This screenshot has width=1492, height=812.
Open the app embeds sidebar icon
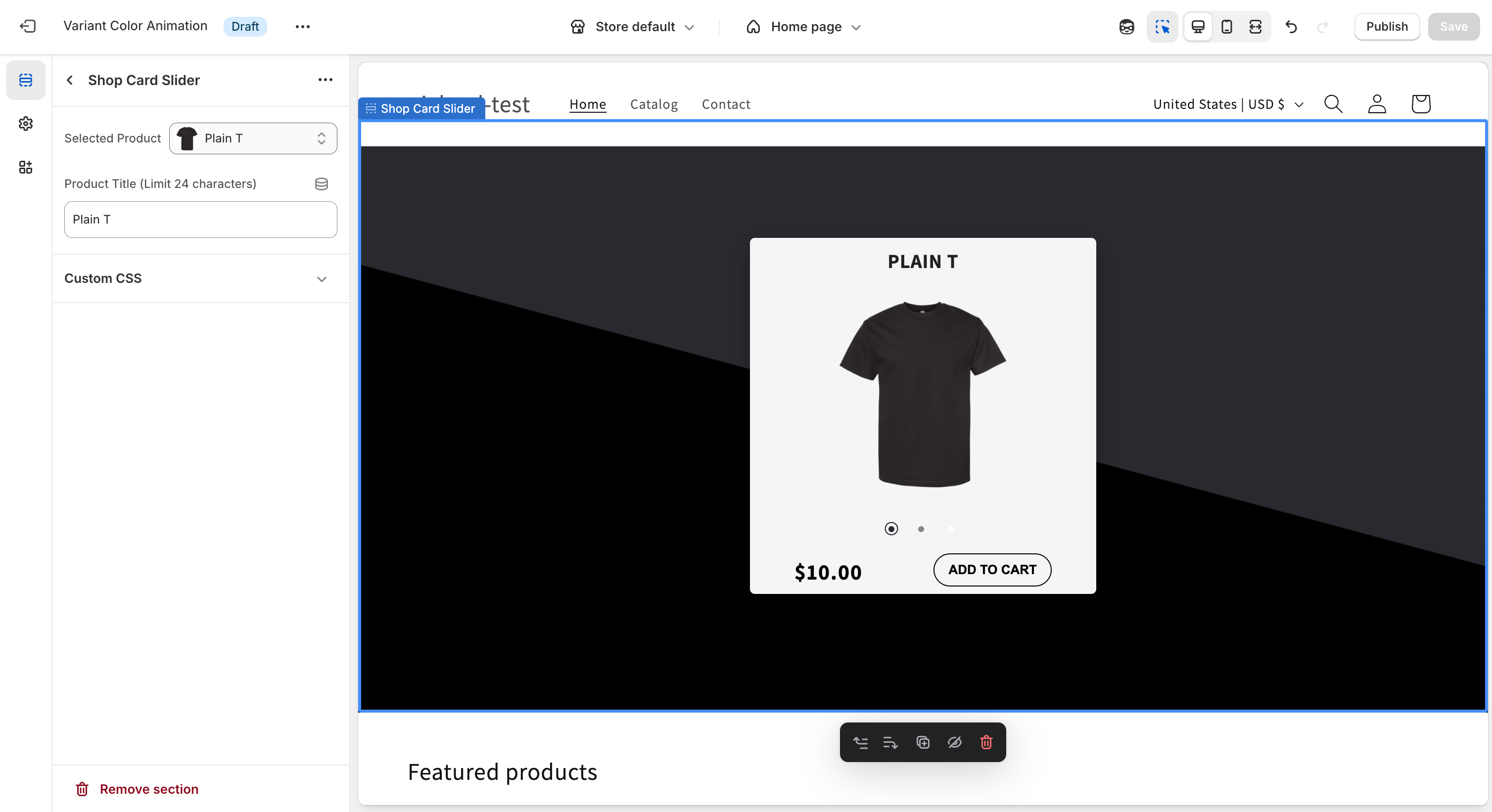(26, 167)
